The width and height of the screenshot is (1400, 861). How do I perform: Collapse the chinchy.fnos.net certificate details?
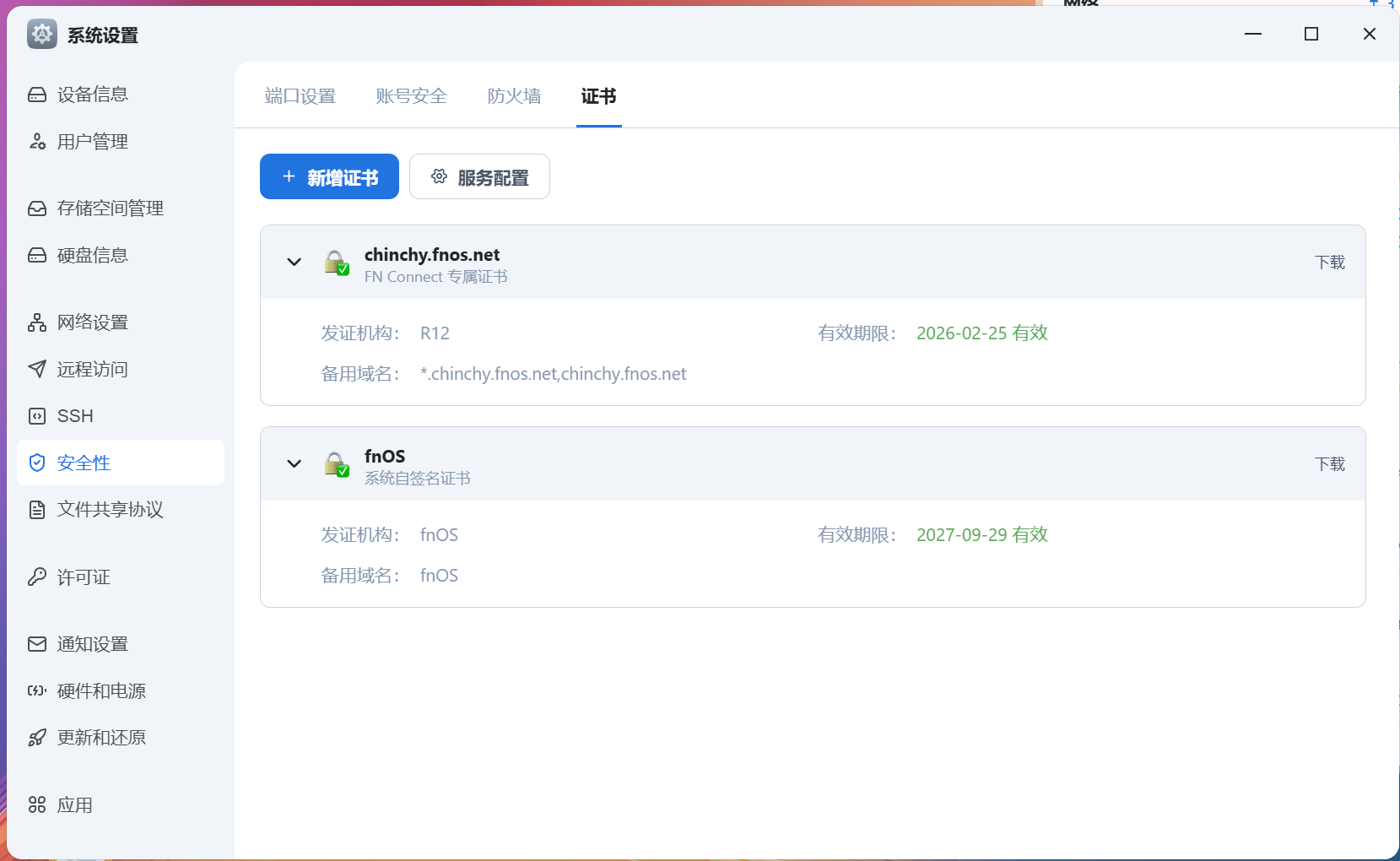click(294, 263)
